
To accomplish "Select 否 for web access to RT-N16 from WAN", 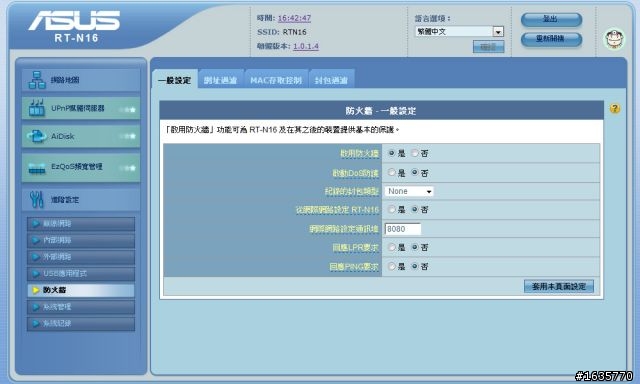I will (x=415, y=209).
